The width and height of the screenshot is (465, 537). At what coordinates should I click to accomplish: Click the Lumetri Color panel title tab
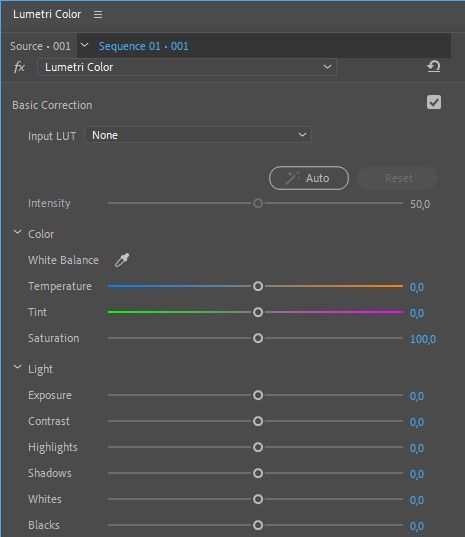pos(47,14)
